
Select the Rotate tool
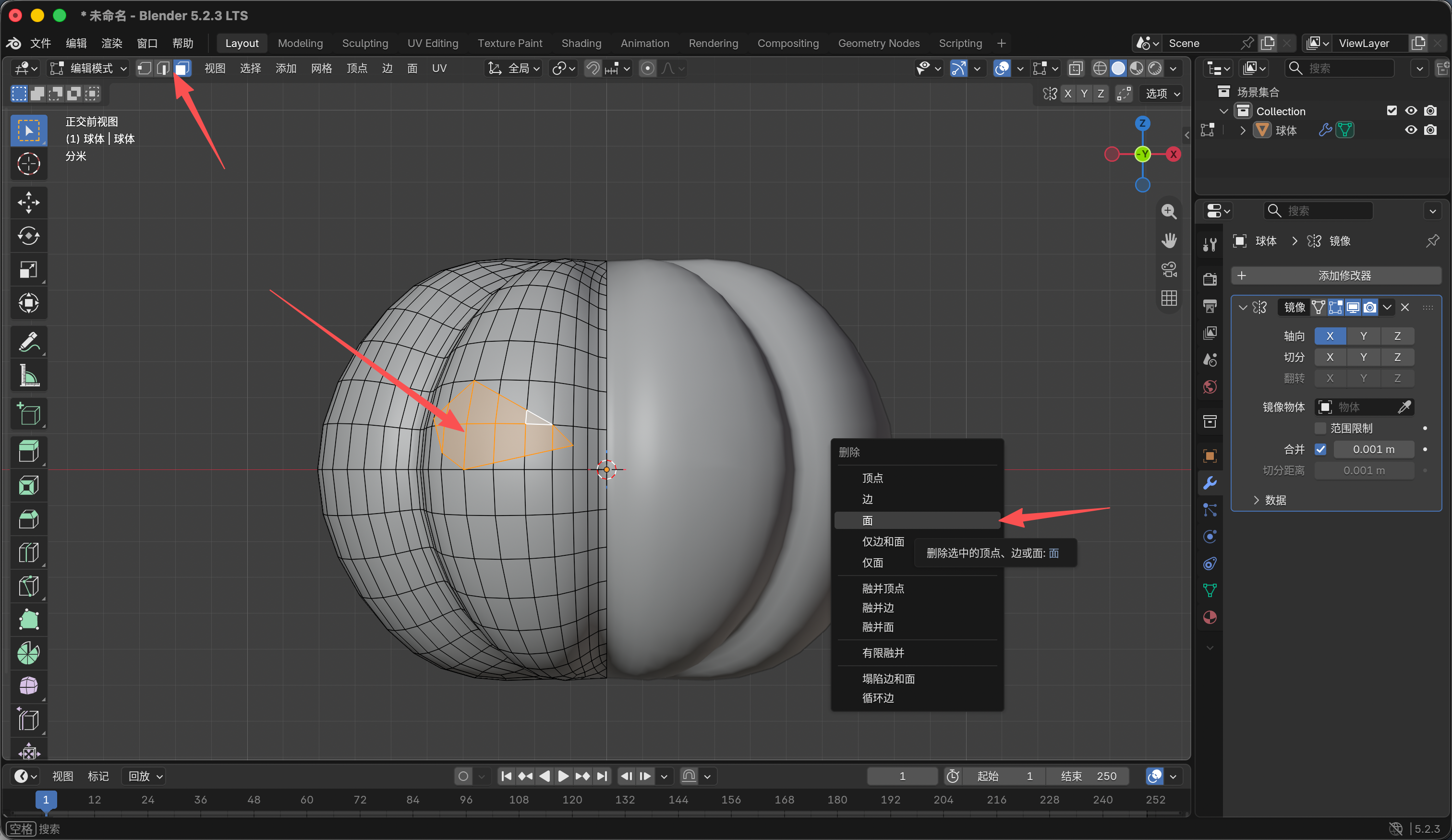point(28,236)
